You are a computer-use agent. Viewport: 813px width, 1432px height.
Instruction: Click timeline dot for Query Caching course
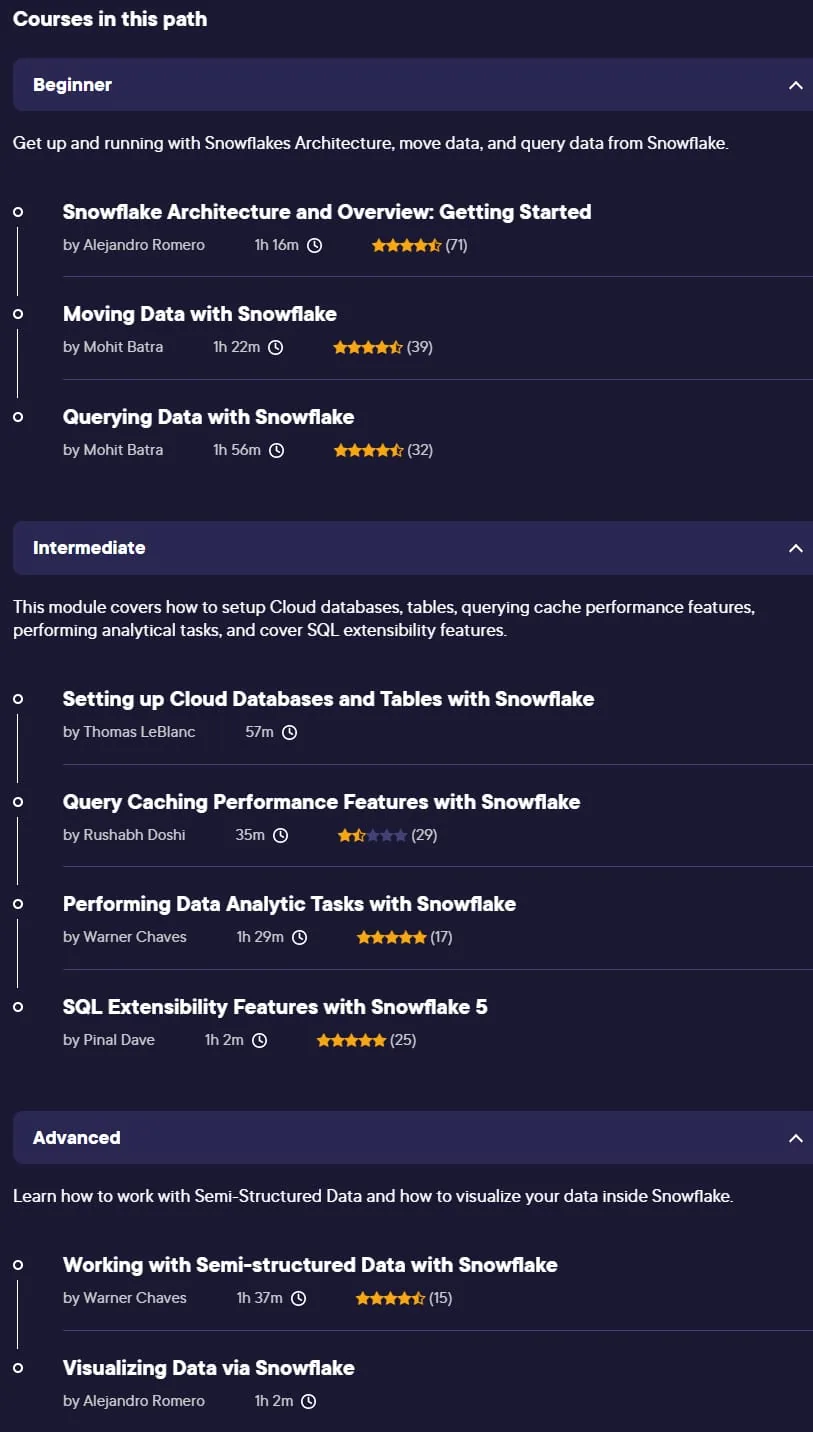tap(18, 802)
